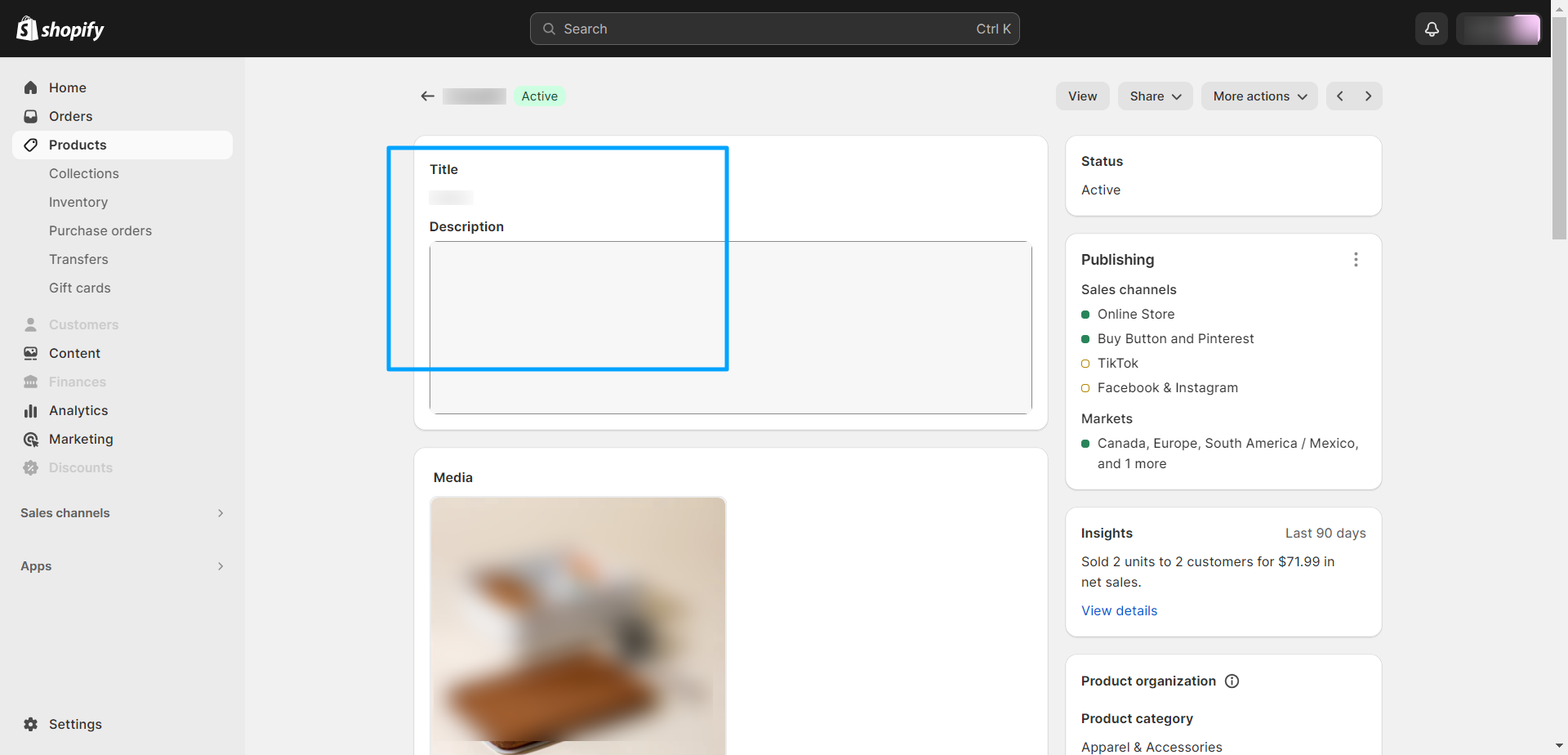Open Transfers under Products
The width and height of the screenshot is (1568, 755).
78,259
